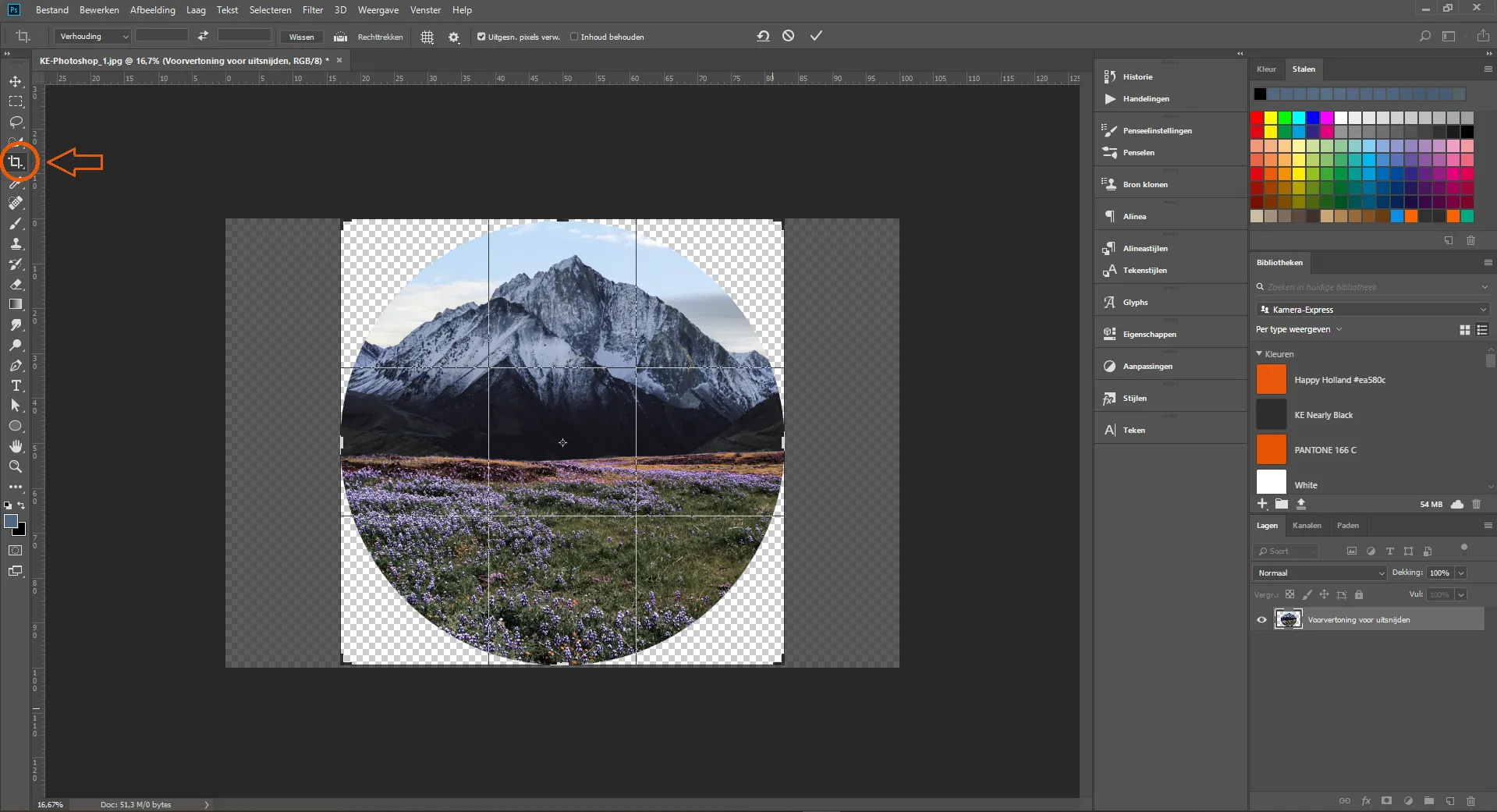Toggle layer filter switch in Lagen panel
Image resolution: width=1497 pixels, height=812 pixels.
[x=1464, y=548]
